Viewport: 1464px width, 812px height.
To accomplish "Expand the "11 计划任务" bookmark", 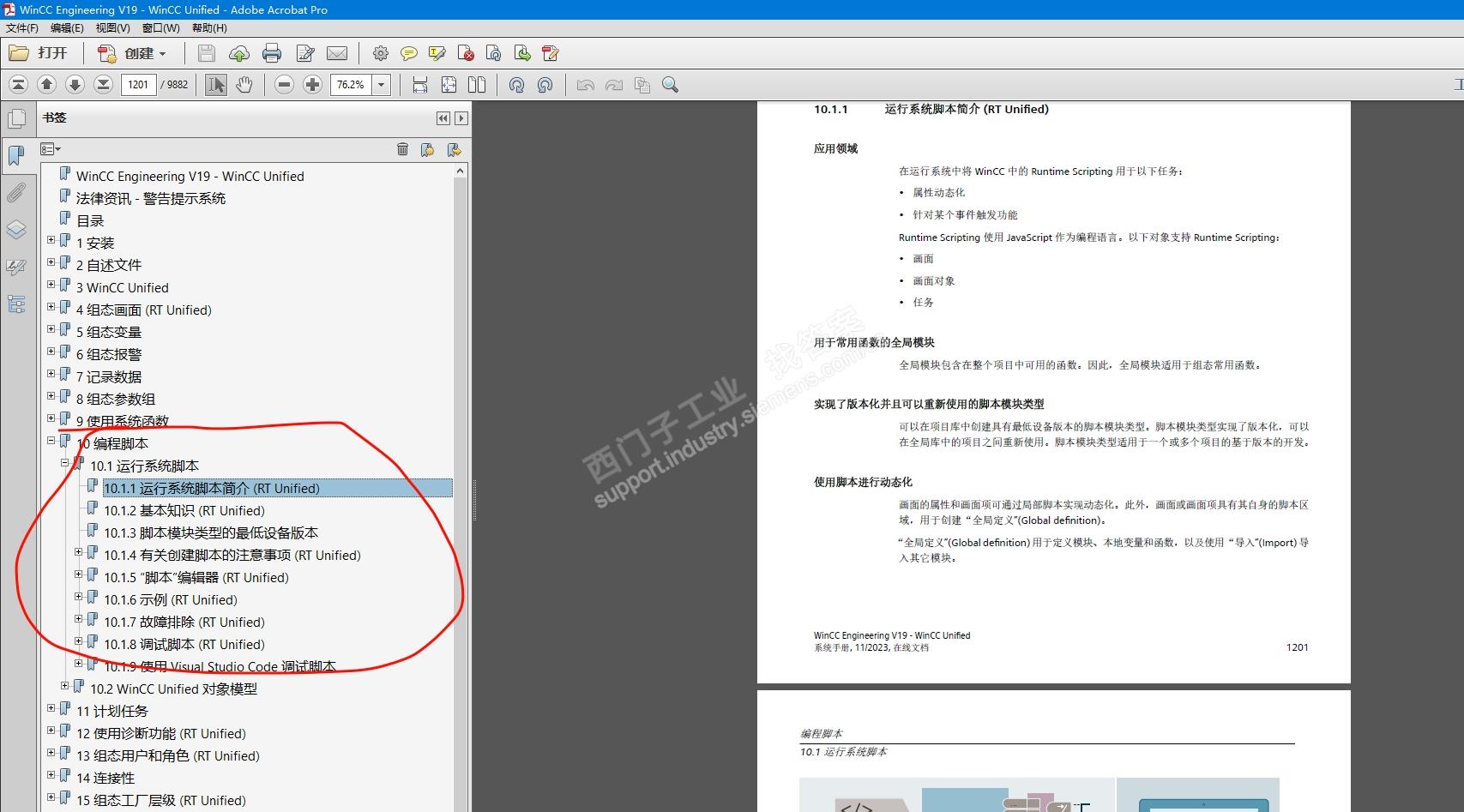I will pyautogui.click(x=51, y=708).
